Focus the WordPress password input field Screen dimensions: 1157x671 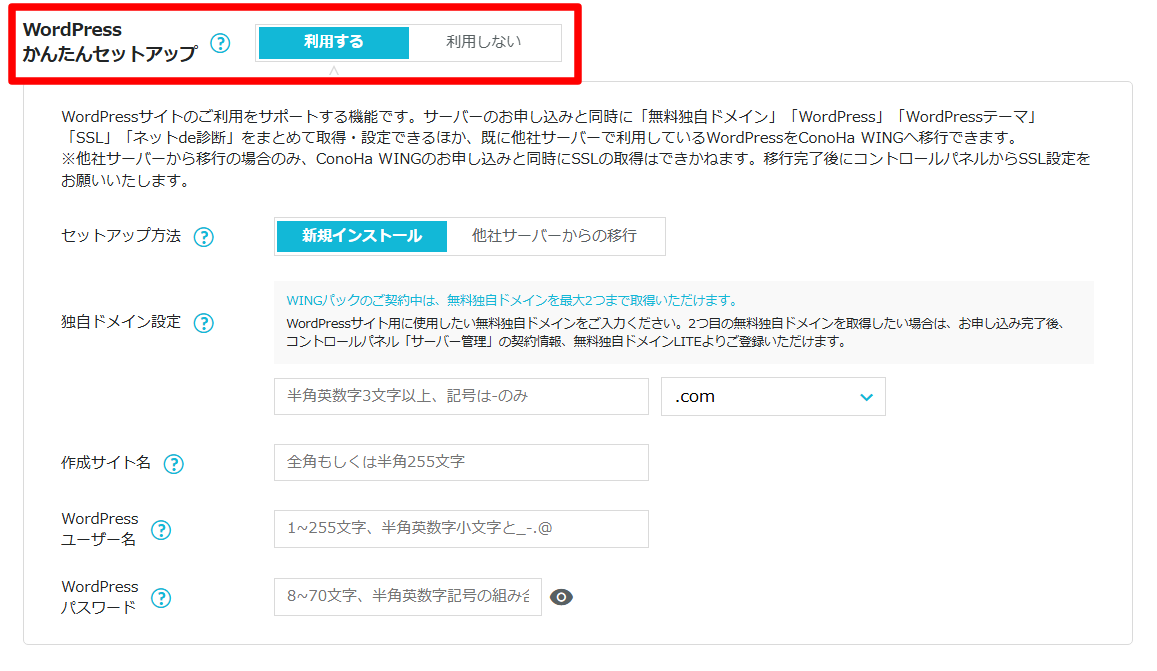point(407,596)
